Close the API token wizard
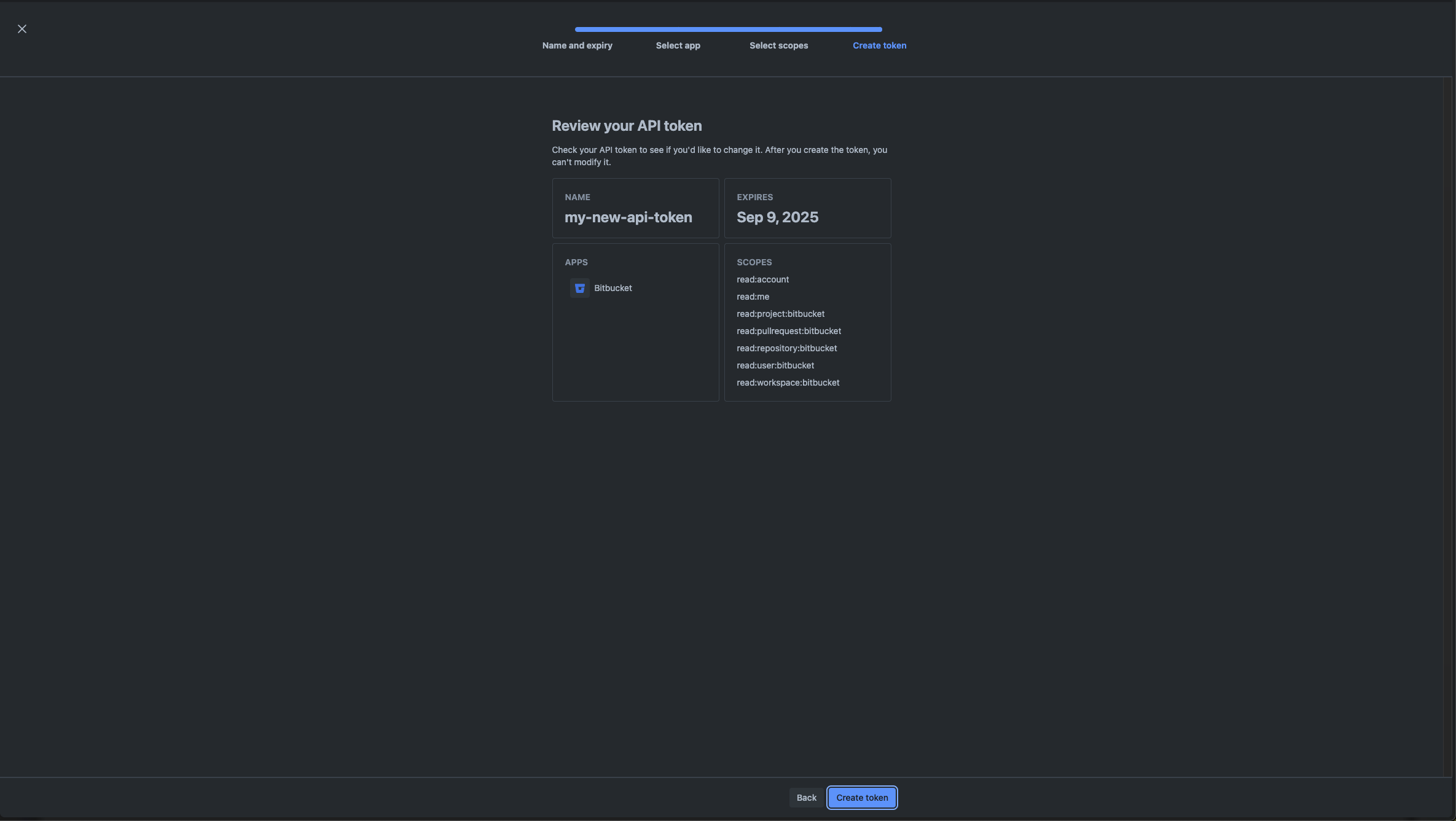The width and height of the screenshot is (1456, 821). [22, 29]
